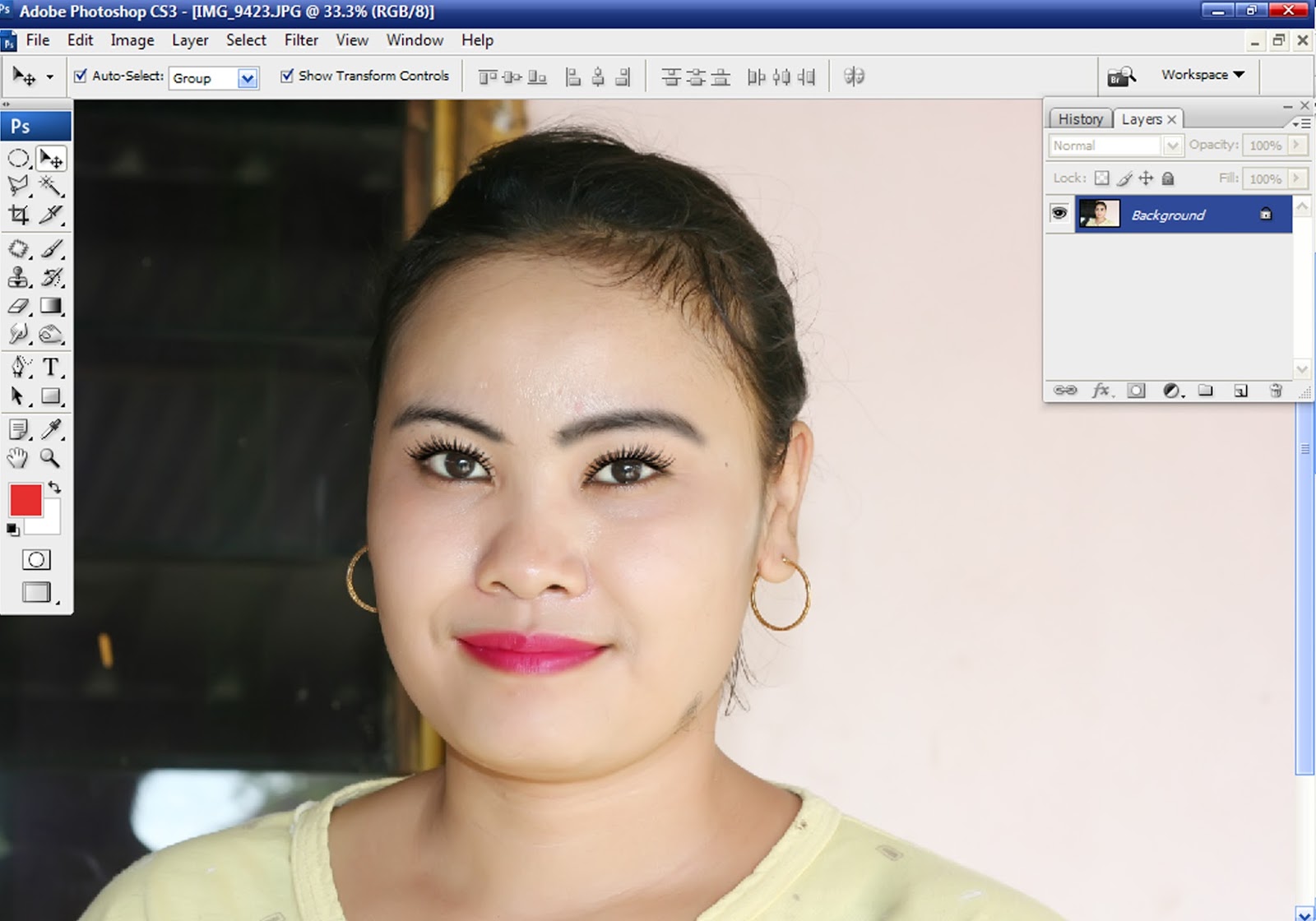Select the Notes tool
Image resolution: width=1316 pixels, height=921 pixels.
[x=19, y=428]
